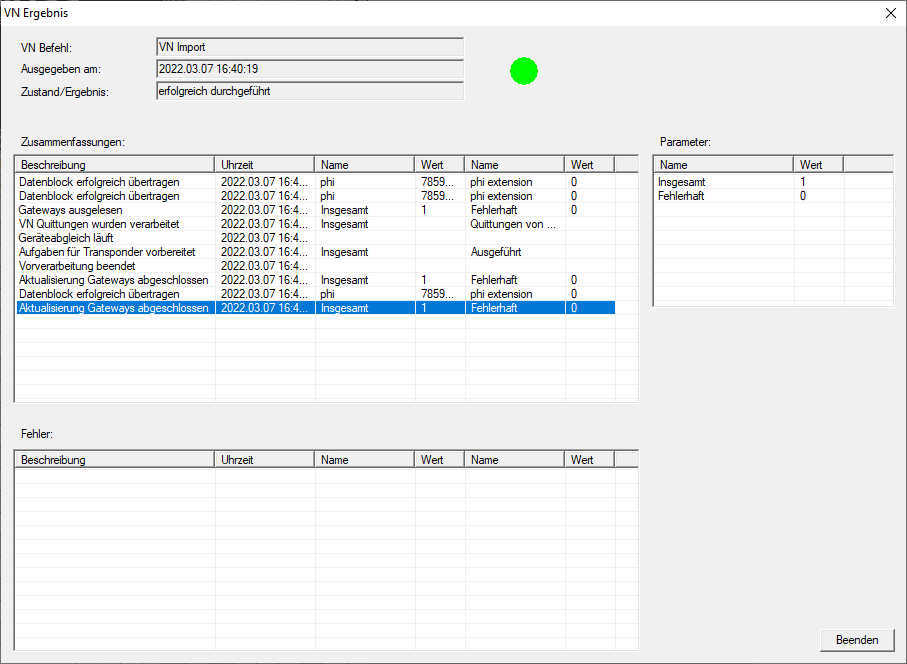Sort summaries by Beschreibung column header
The image size is (907, 664).
coord(115,165)
